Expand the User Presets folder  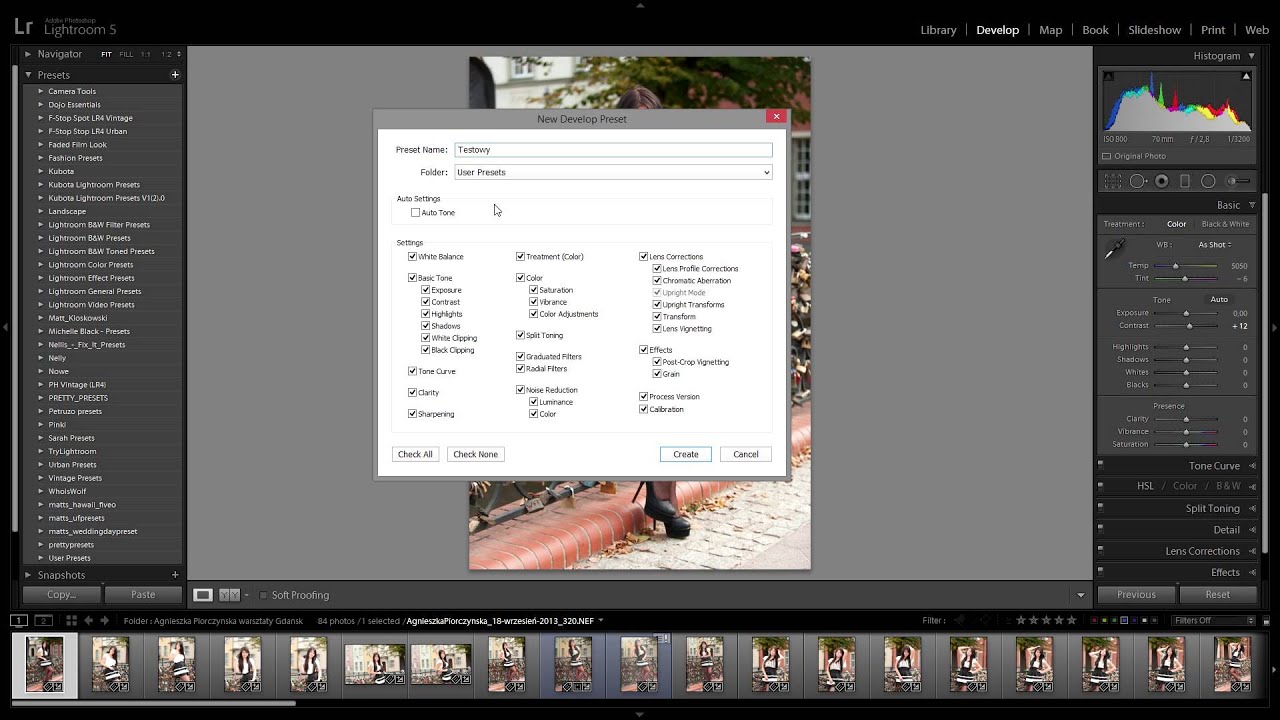coord(41,558)
